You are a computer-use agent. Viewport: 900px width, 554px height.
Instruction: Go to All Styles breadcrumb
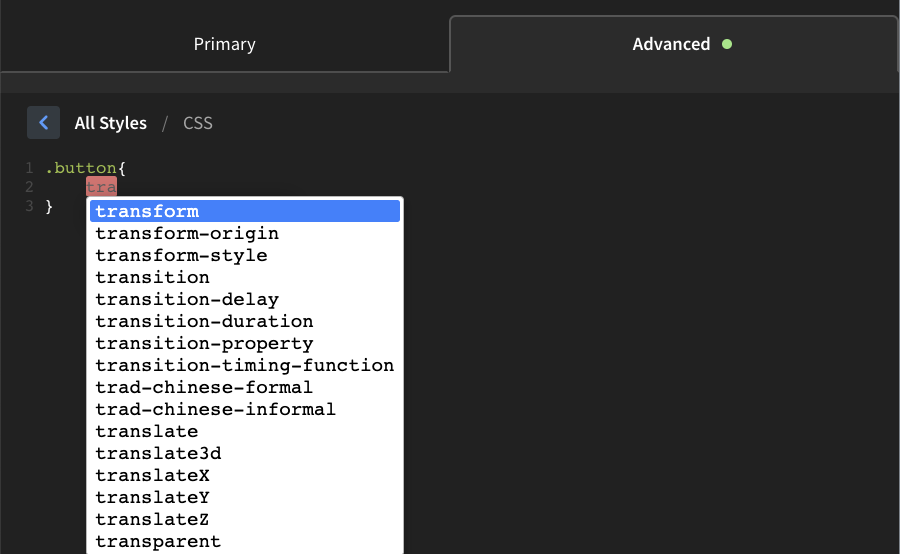point(111,123)
